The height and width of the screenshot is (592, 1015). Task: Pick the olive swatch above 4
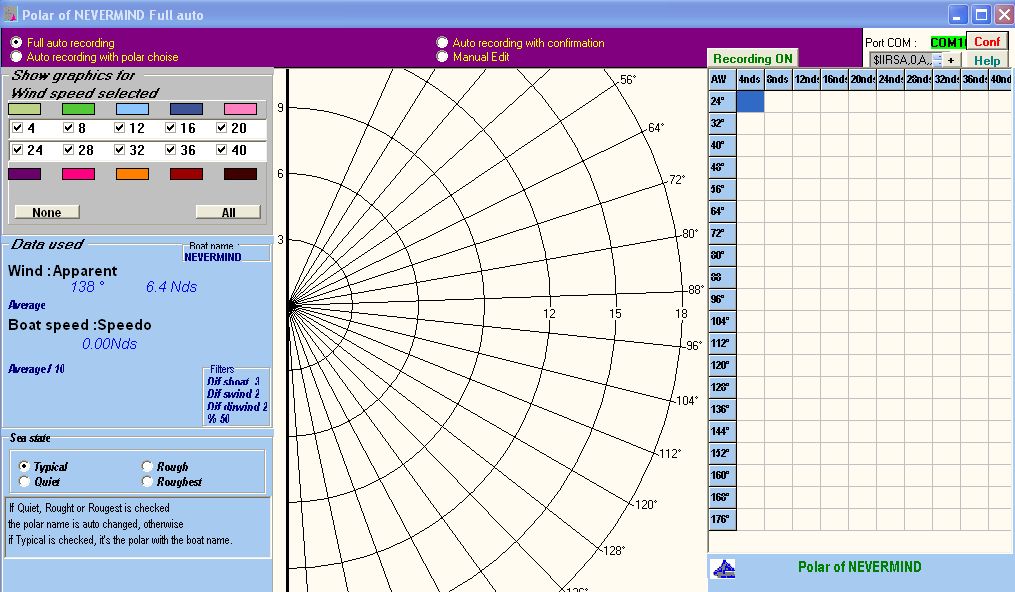pyautogui.click(x=25, y=109)
